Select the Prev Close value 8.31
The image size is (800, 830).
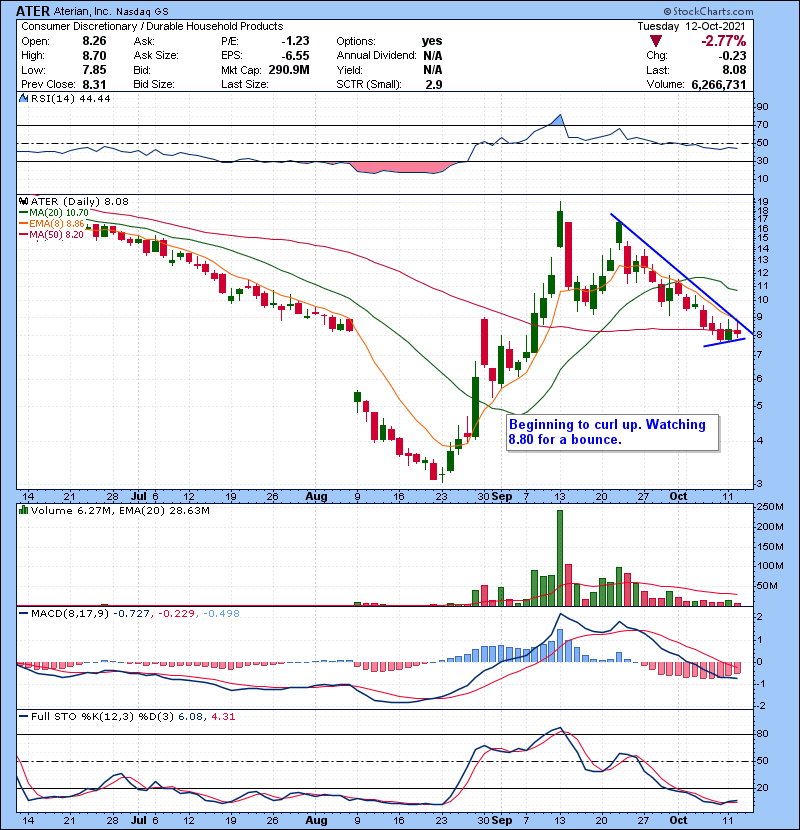pyautogui.click(x=94, y=85)
